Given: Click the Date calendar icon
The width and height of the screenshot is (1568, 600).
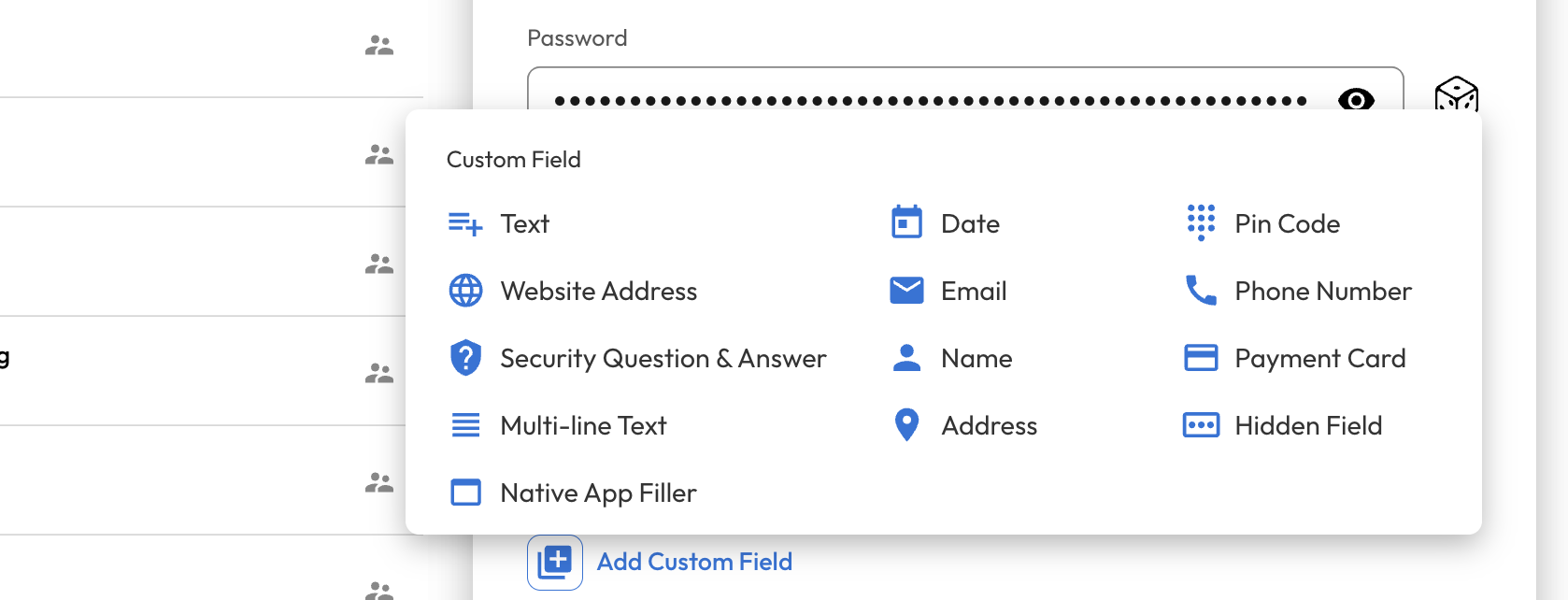Looking at the screenshot, I should (906, 223).
